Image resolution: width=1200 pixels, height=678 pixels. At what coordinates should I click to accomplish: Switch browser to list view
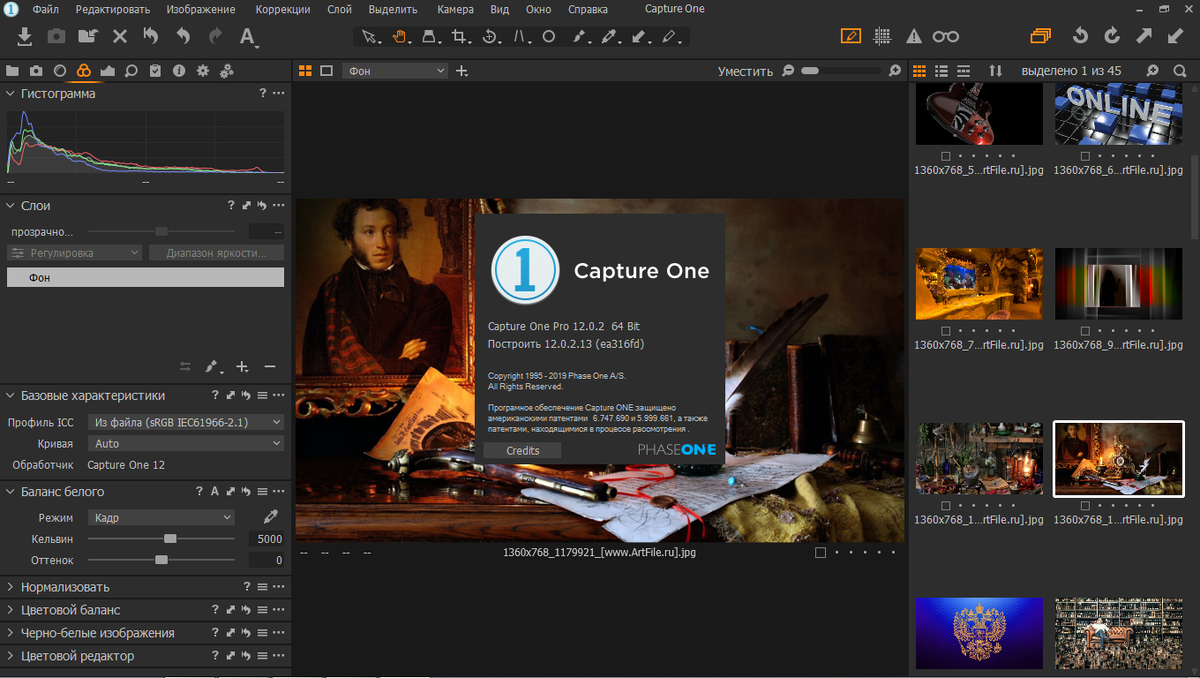click(941, 71)
